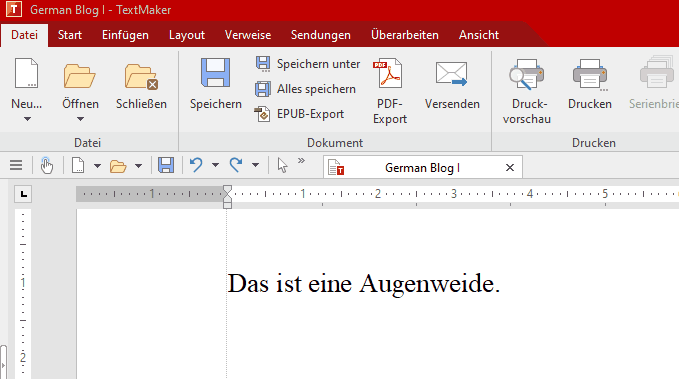
Task: Choose Alles speichern in the ribbon
Action: click(306, 89)
